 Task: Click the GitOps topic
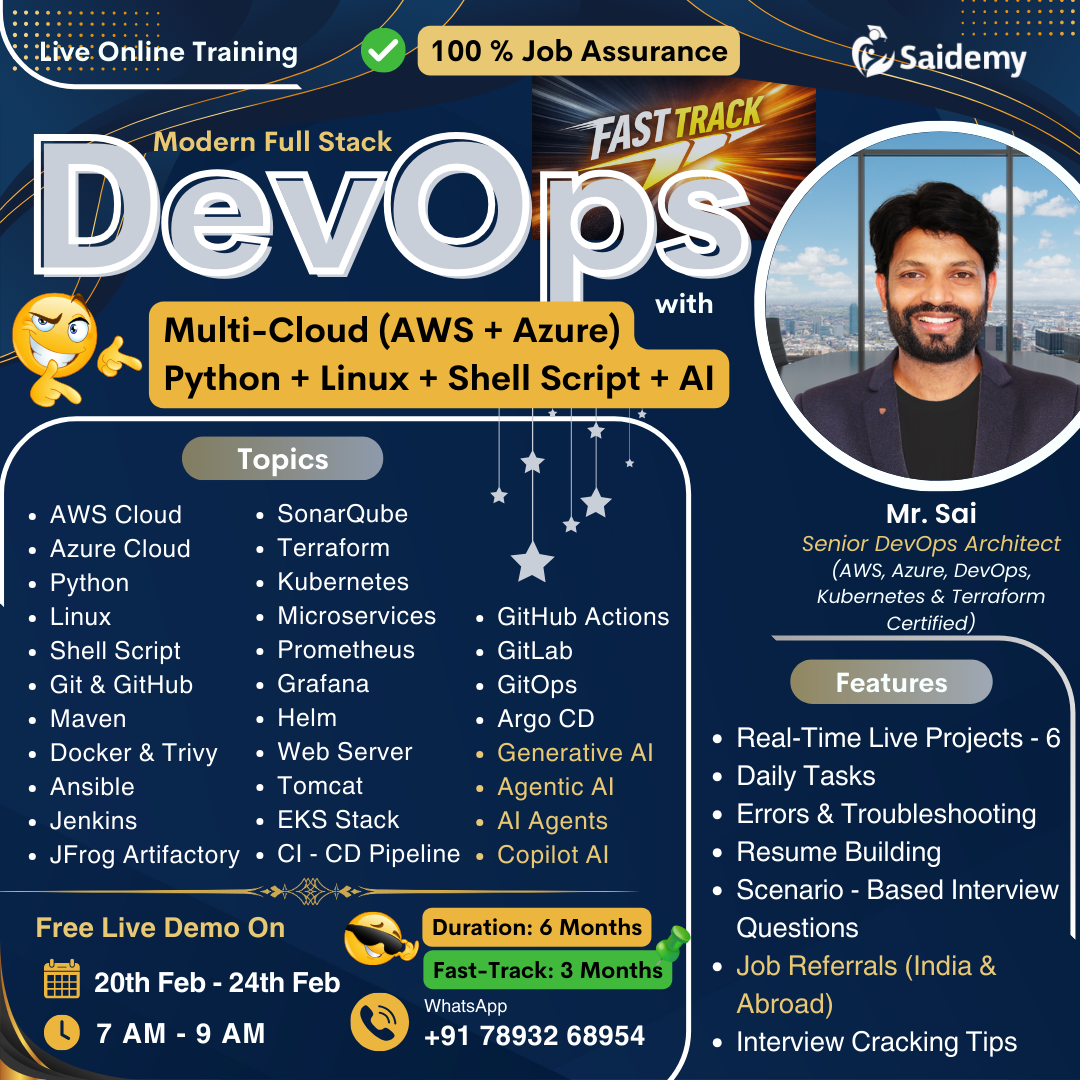537,685
